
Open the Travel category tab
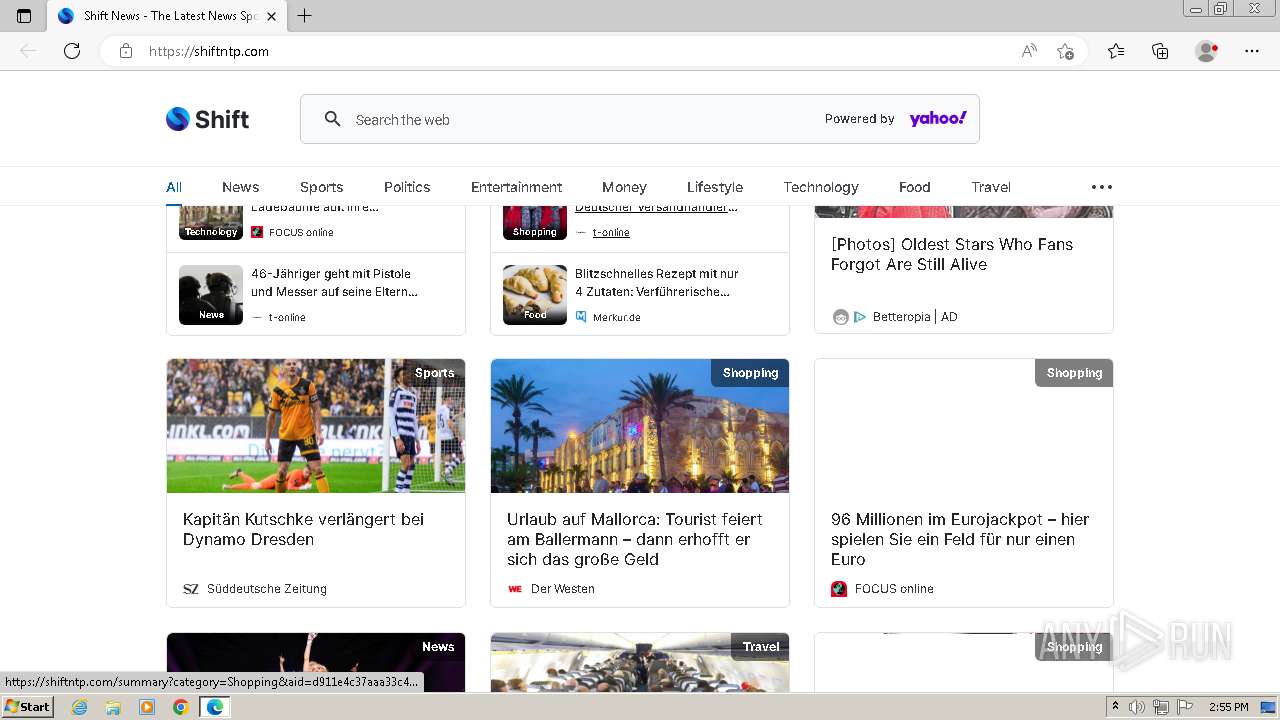(991, 187)
